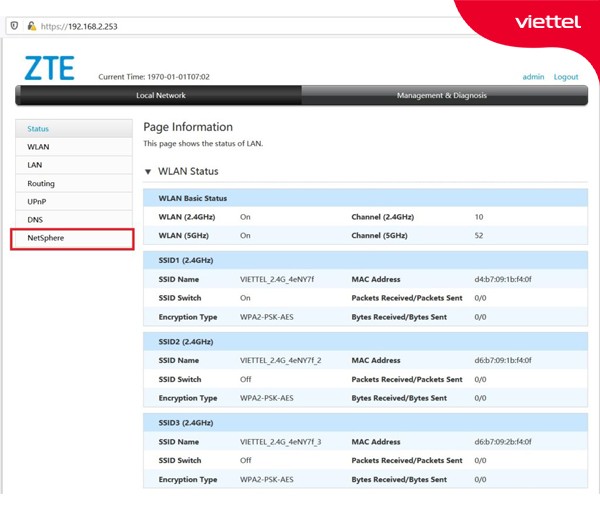Click MAC address d6:b7:09:1b:f4:0f
The height and width of the screenshot is (525, 600).
(x=503, y=360)
